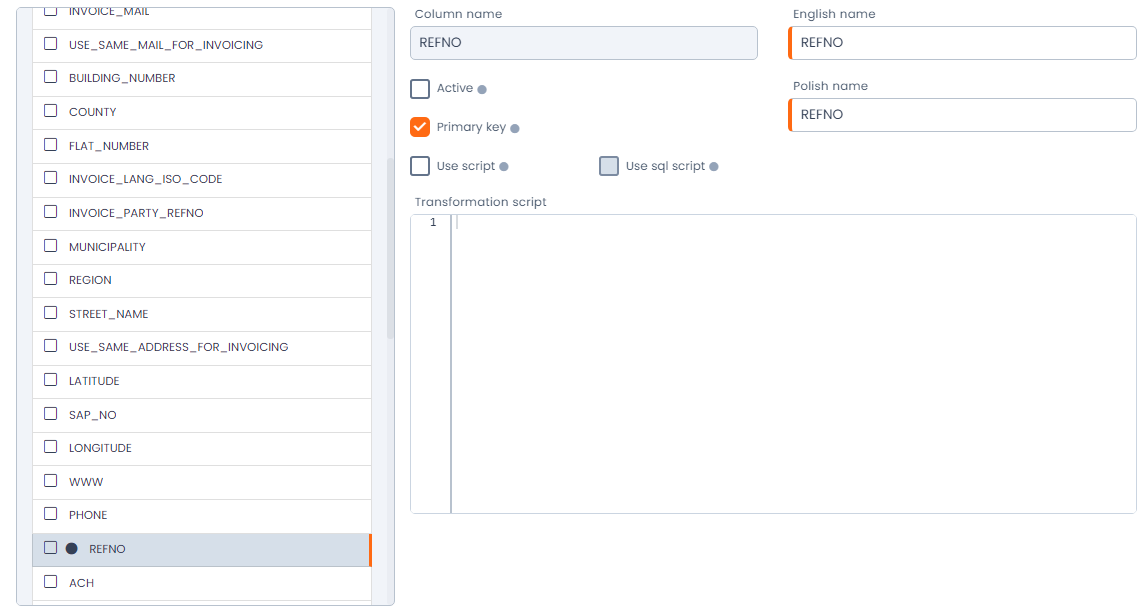This screenshot has height=614, width=1147.
Task: Toggle the Use sql script checkbox
Action: pyautogui.click(x=609, y=166)
